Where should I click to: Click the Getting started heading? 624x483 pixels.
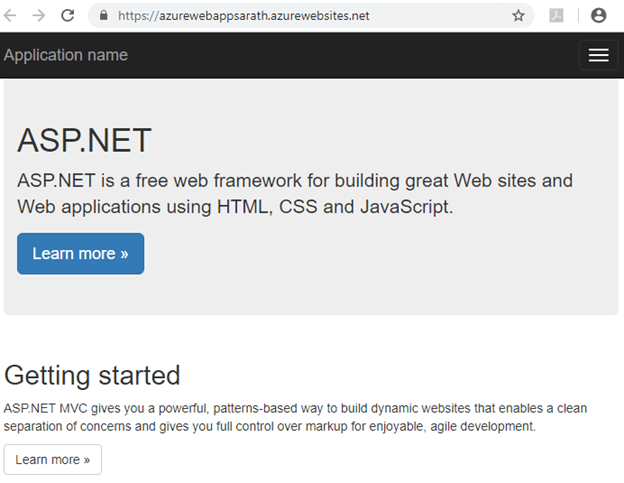[x=92, y=376]
